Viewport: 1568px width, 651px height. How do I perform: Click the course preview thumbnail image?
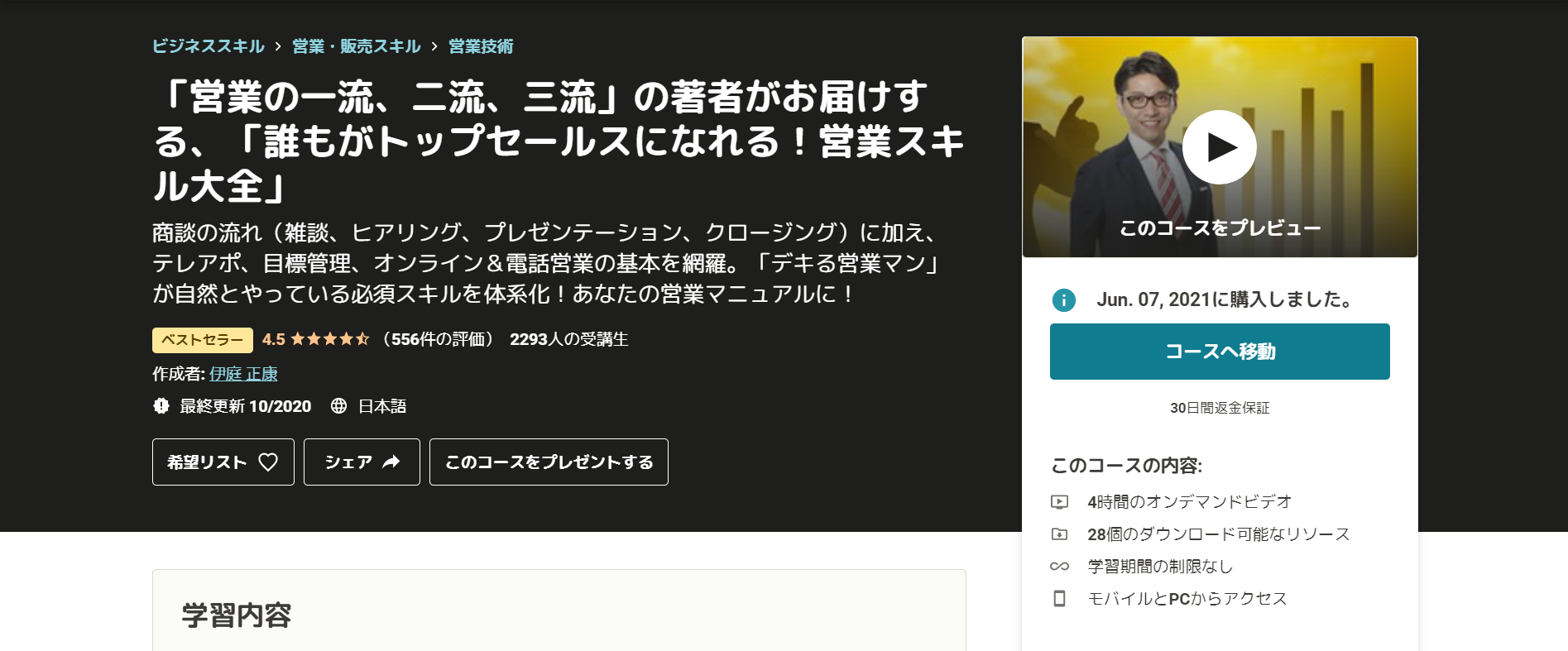click(1220, 147)
